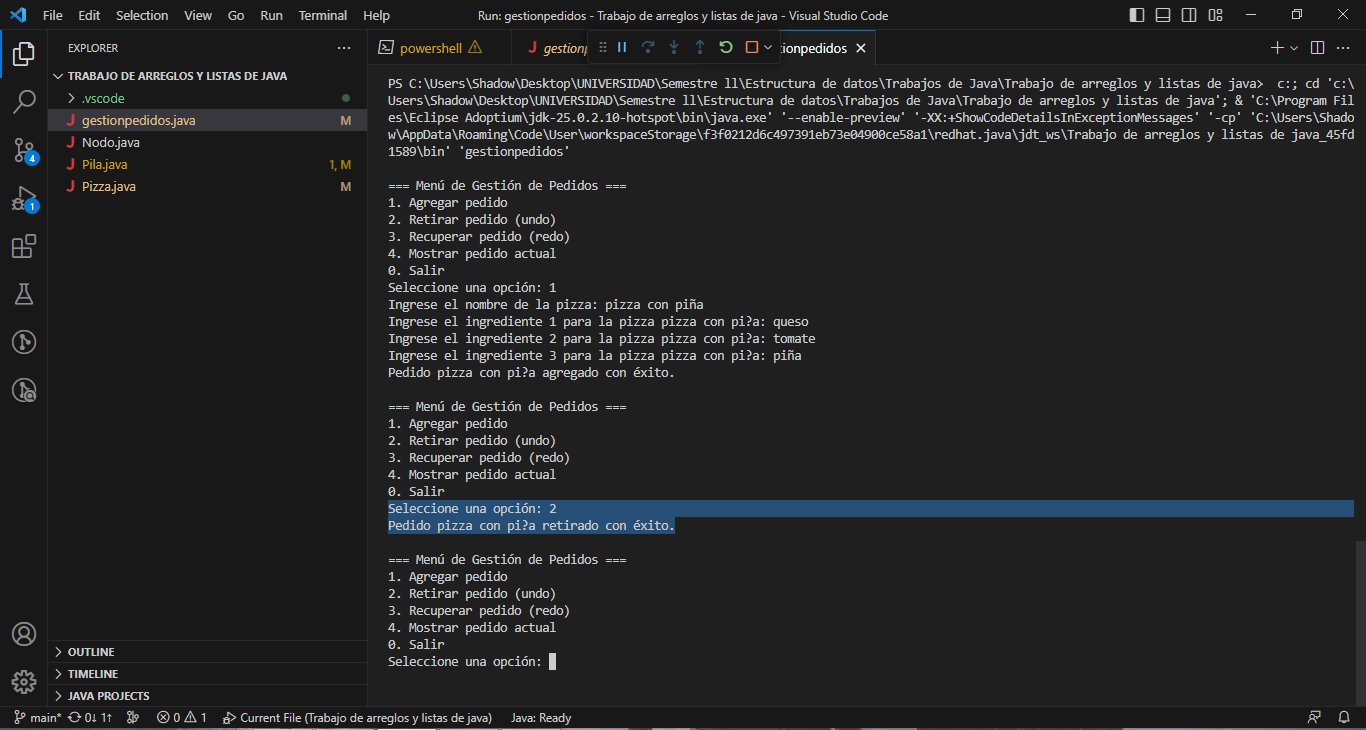Open the Extensions view

(24, 246)
